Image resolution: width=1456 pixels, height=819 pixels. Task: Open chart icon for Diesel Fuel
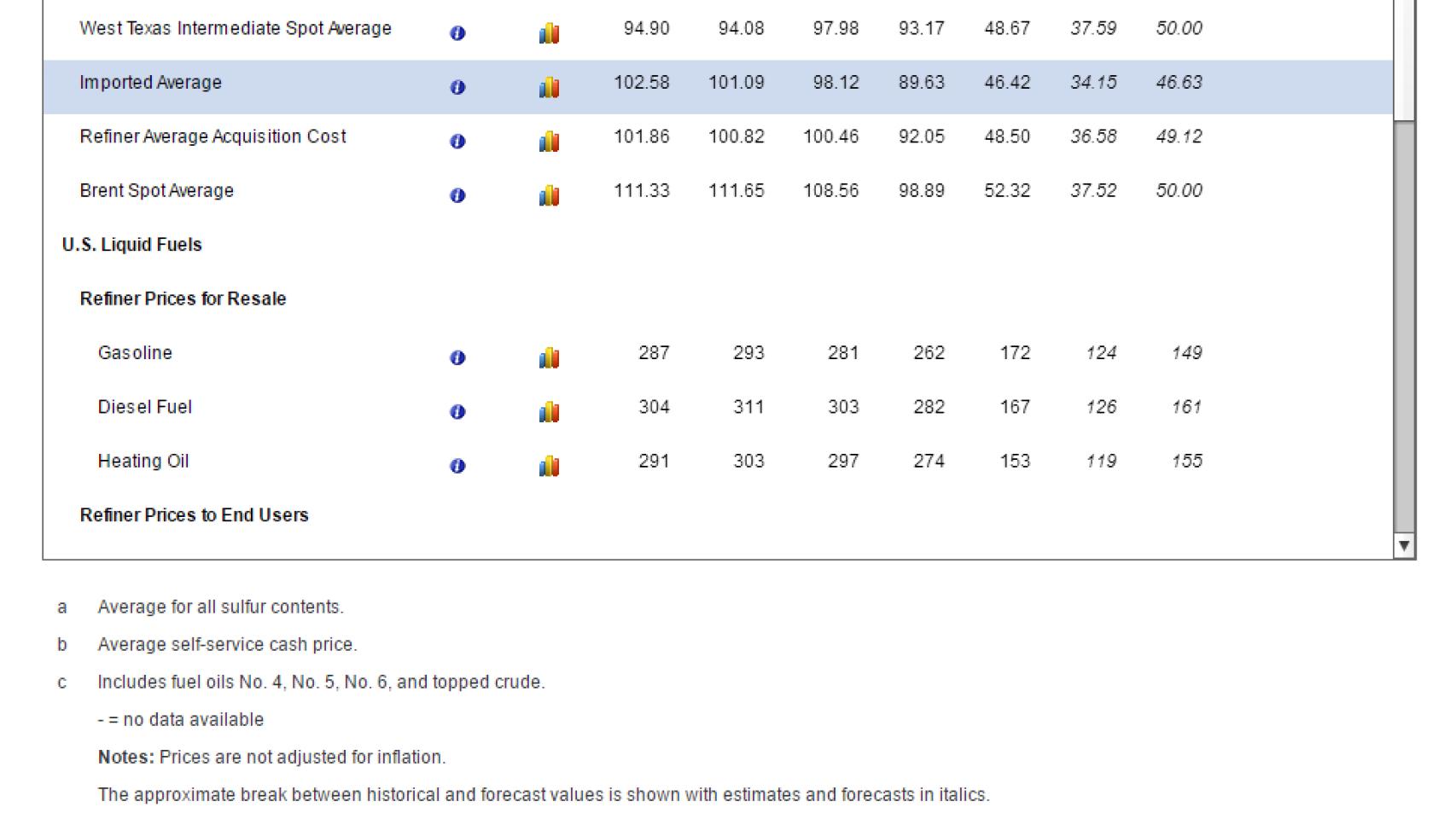point(550,412)
